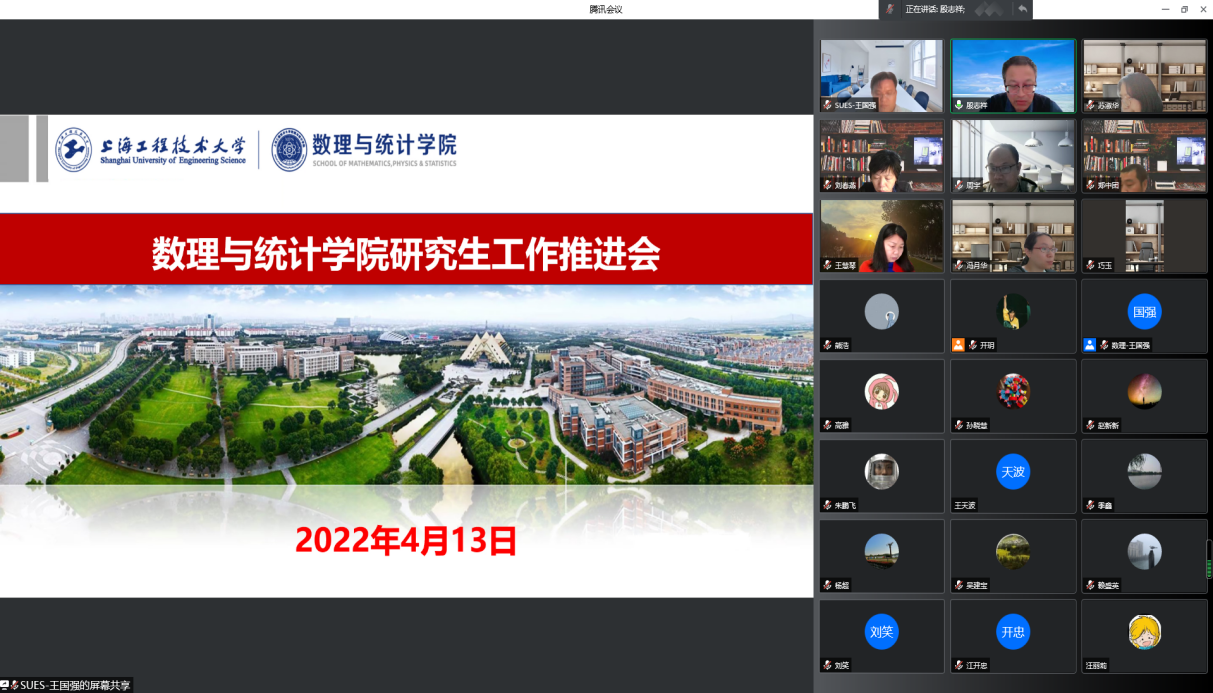
Task: Click the muted mic icon in top speaker bar
Action: pos(891,9)
